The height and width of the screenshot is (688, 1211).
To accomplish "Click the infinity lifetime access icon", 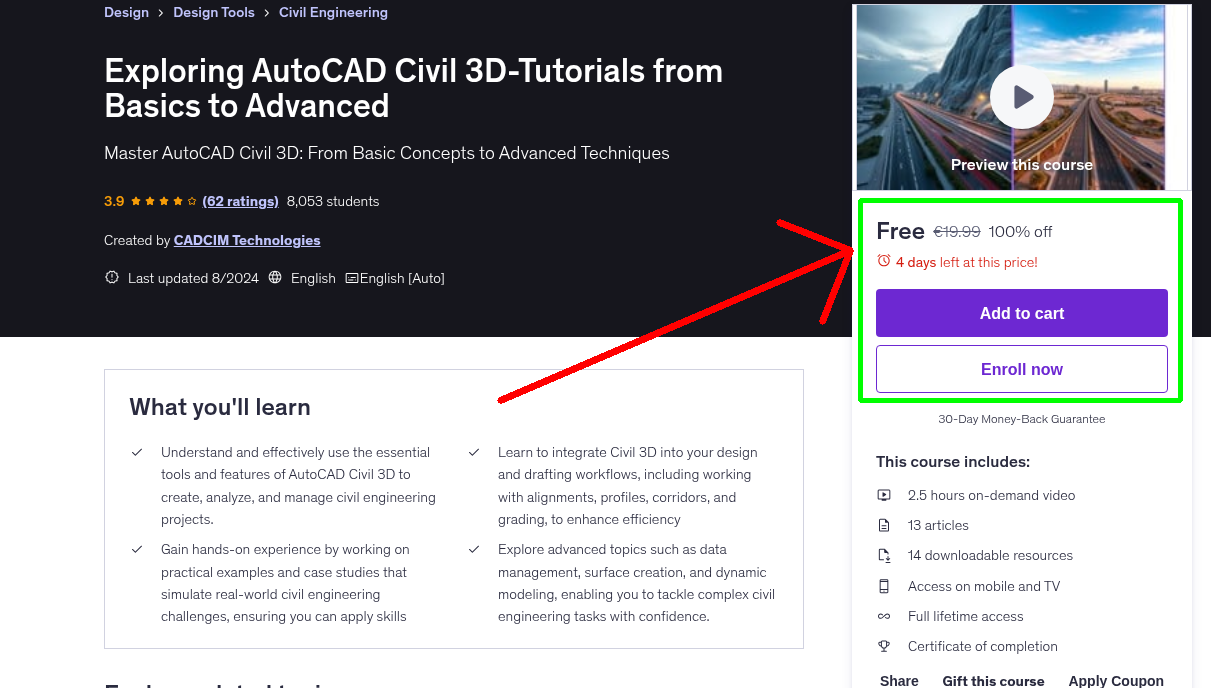I will [x=884, y=616].
